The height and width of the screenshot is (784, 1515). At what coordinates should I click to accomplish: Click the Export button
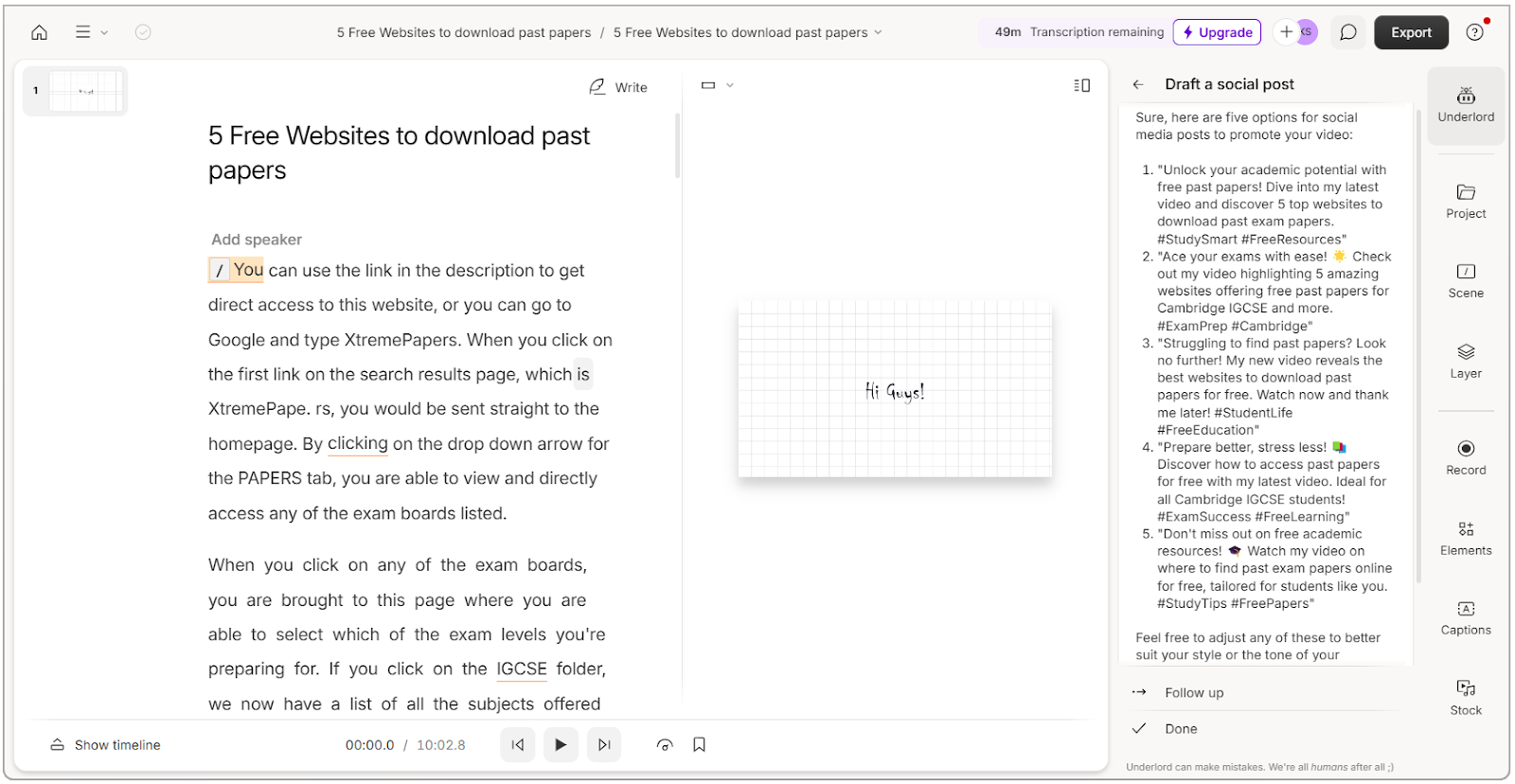(x=1411, y=32)
